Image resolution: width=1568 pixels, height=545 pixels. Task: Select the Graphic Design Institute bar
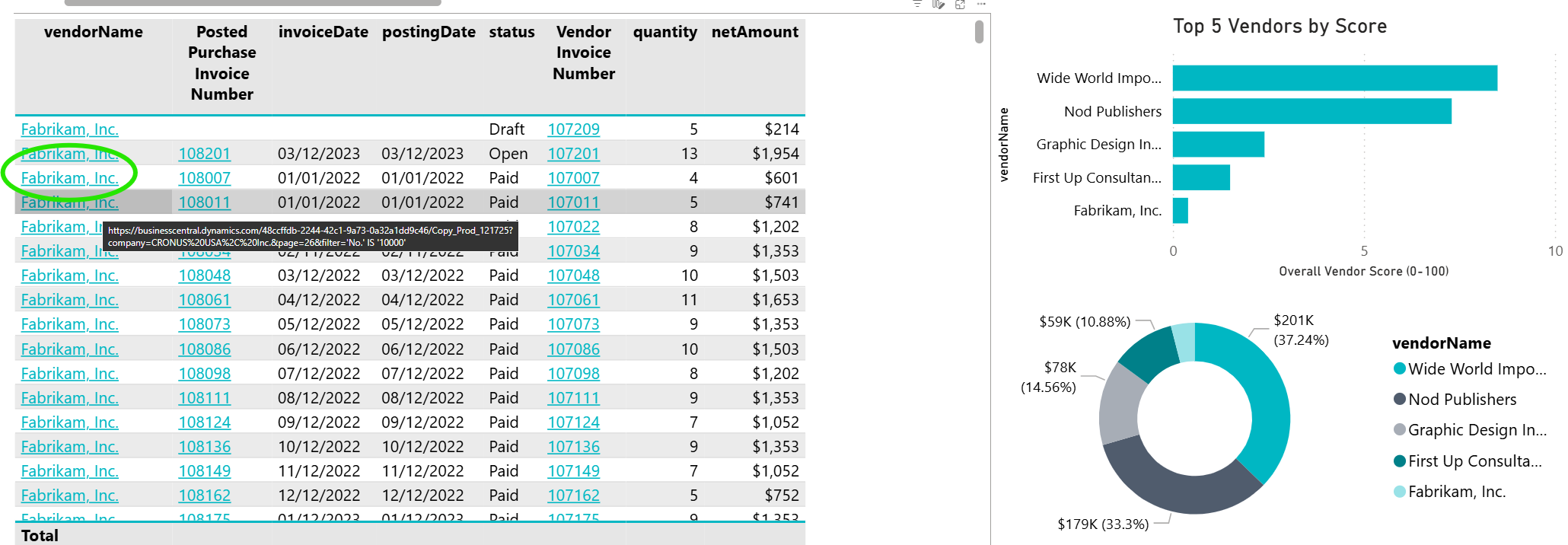pyautogui.click(x=1218, y=144)
